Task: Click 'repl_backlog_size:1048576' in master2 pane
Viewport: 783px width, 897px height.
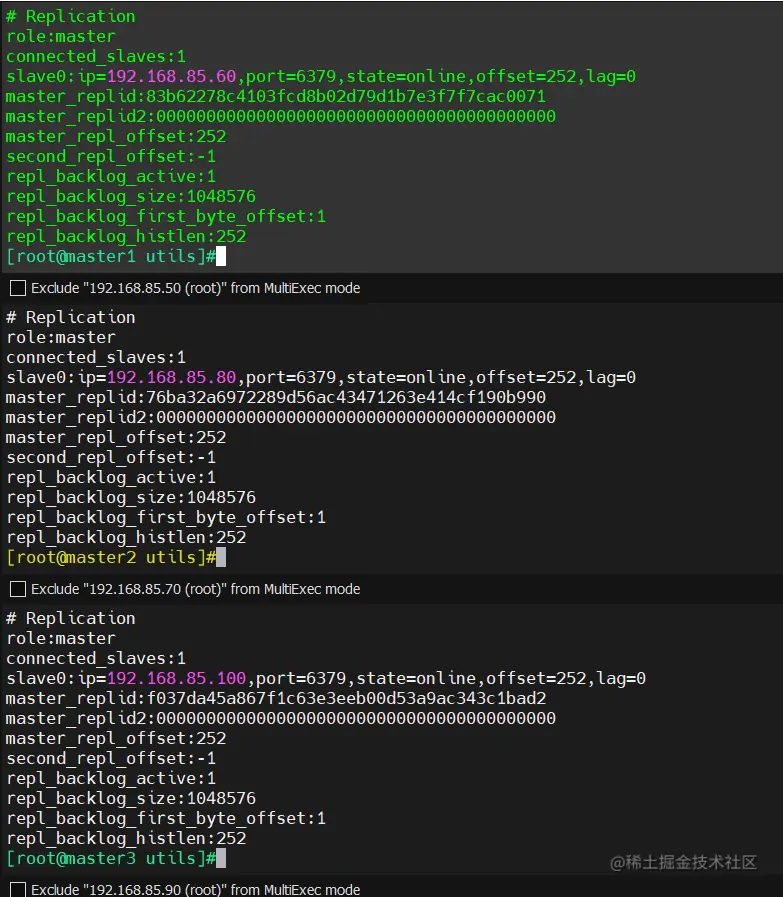Action: 131,497
